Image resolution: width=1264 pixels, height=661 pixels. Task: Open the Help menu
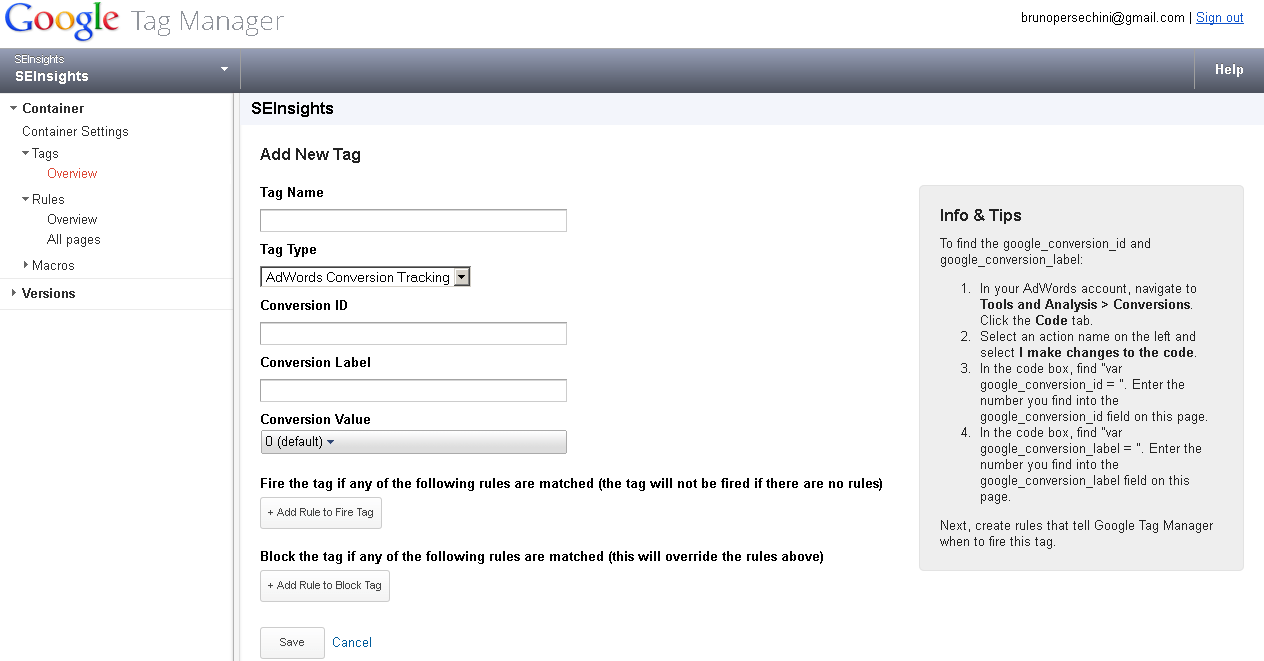click(x=1228, y=70)
